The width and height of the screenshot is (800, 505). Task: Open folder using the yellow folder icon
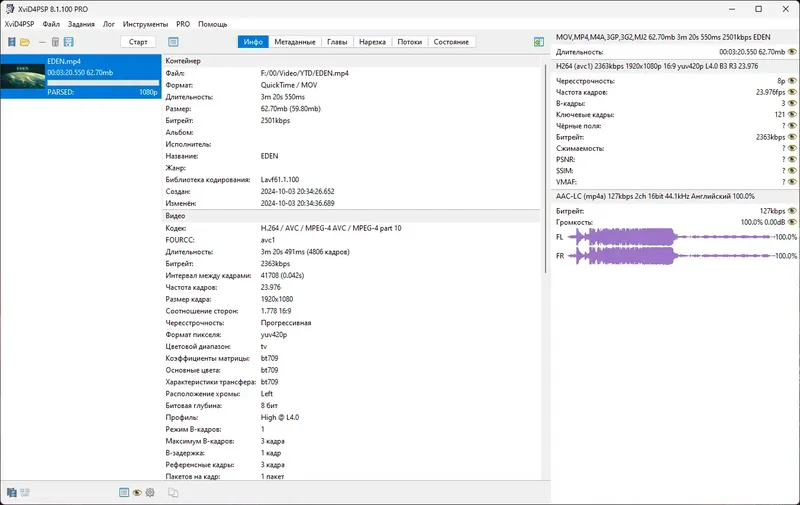(x=24, y=42)
